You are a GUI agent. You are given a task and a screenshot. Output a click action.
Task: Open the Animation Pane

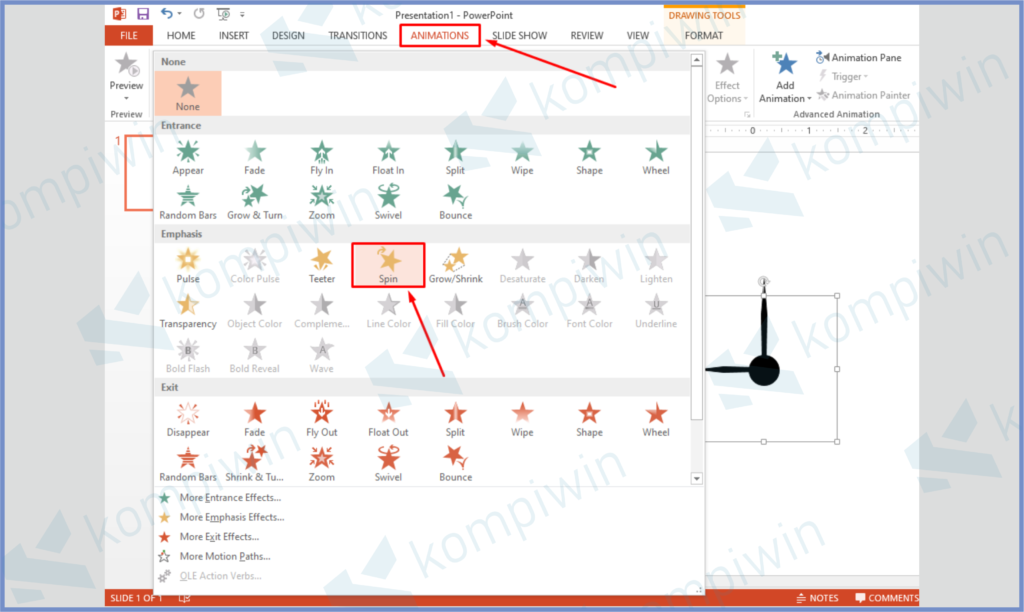(858, 58)
